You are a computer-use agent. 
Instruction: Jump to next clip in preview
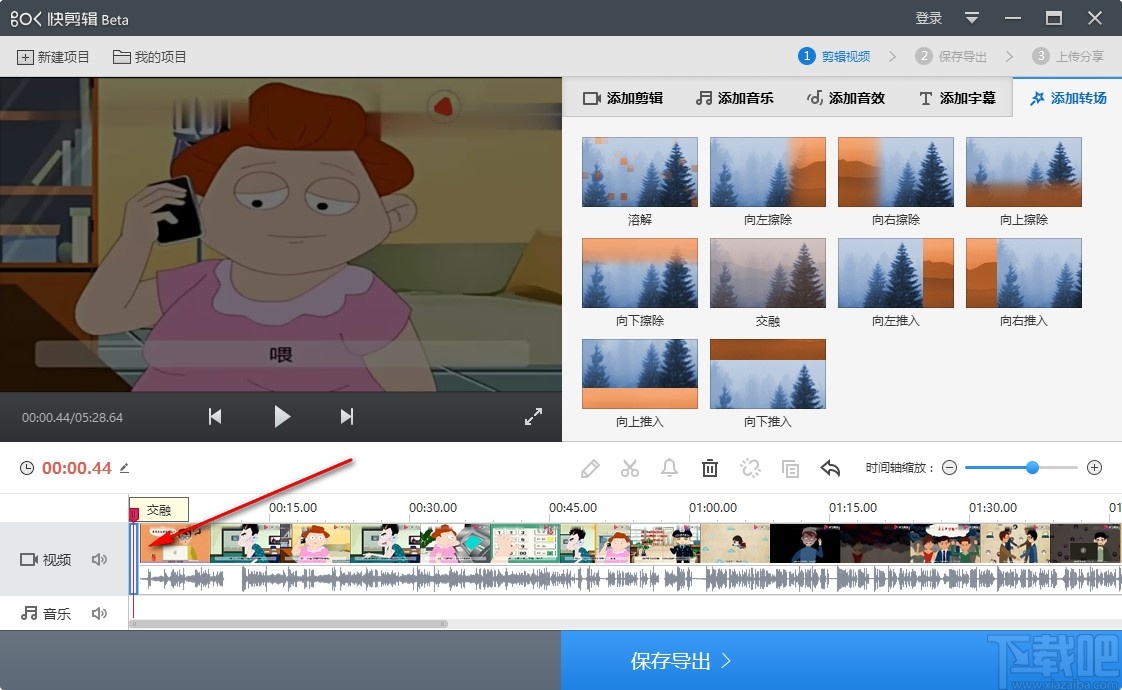pos(347,417)
